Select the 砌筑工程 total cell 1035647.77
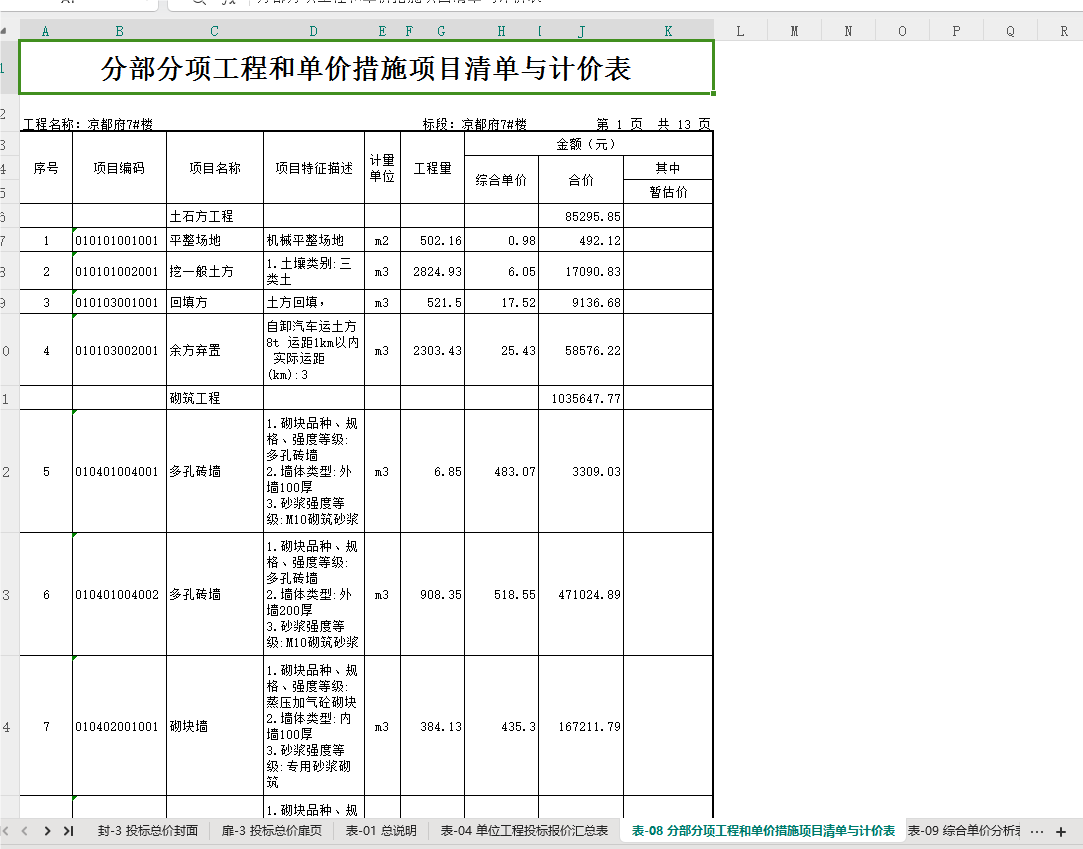 (x=581, y=399)
